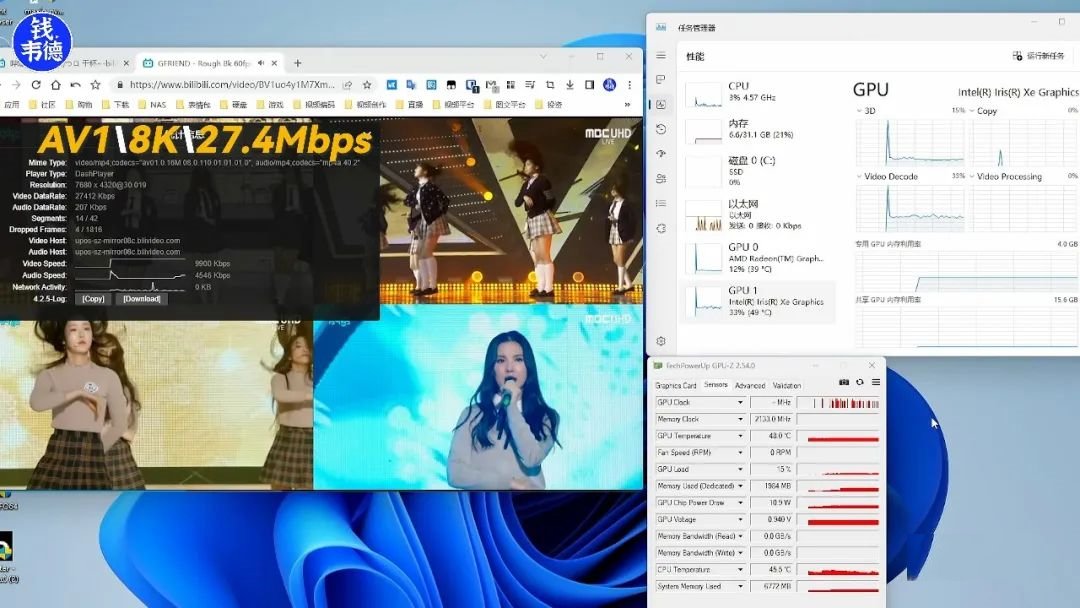The image size is (1080, 608).
Task: Open a new browser tab
Action: click(x=298, y=63)
